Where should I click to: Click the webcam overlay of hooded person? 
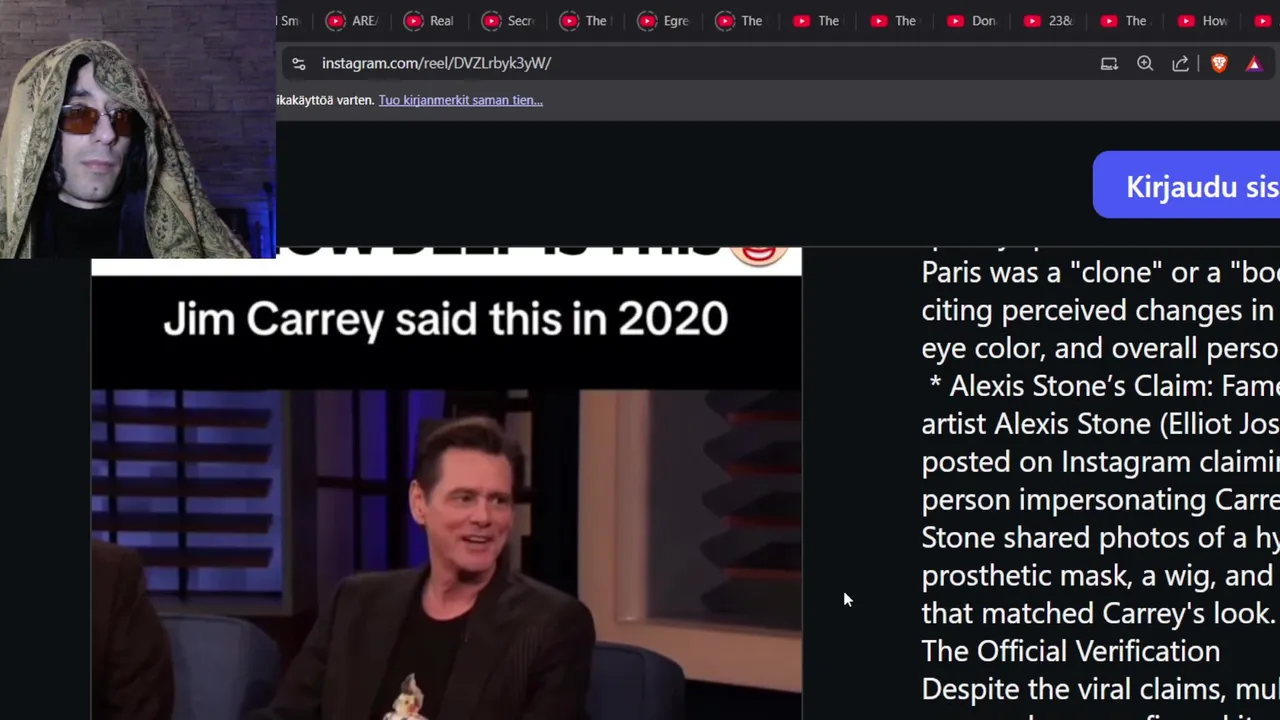(138, 129)
